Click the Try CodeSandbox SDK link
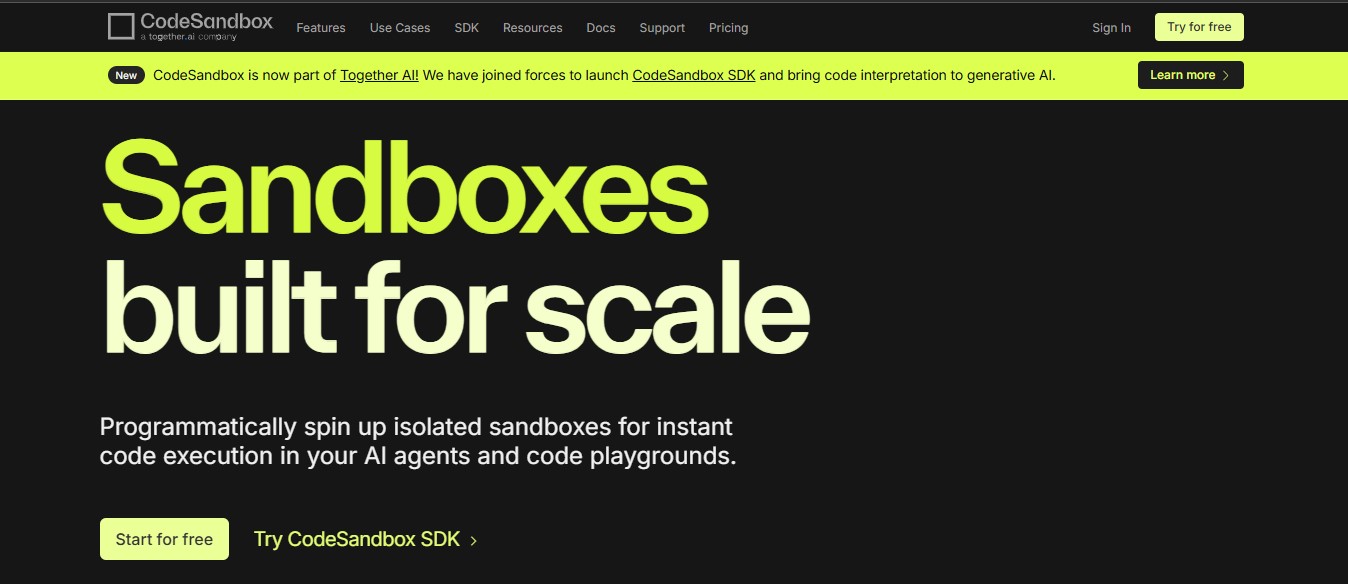The image size is (1348, 585). (357, 539)
